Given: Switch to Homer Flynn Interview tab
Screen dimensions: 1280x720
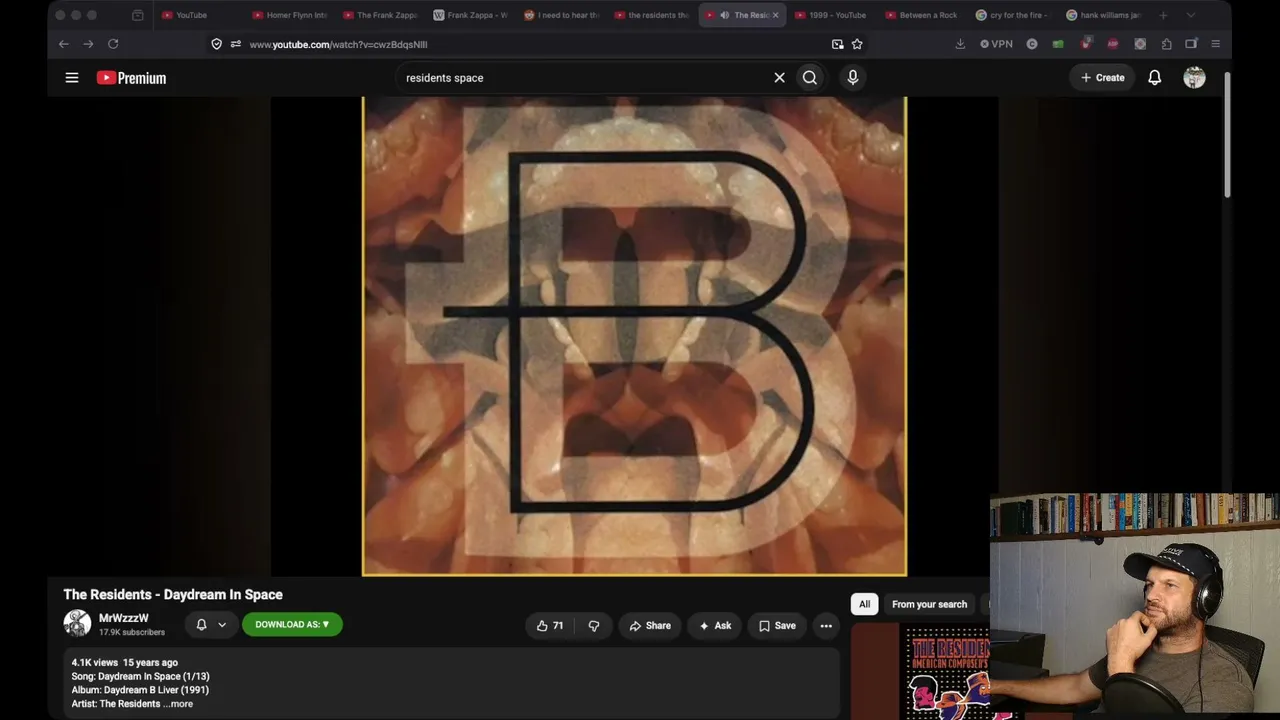Looking at the screenshot, I should click(x=288, y=15).
